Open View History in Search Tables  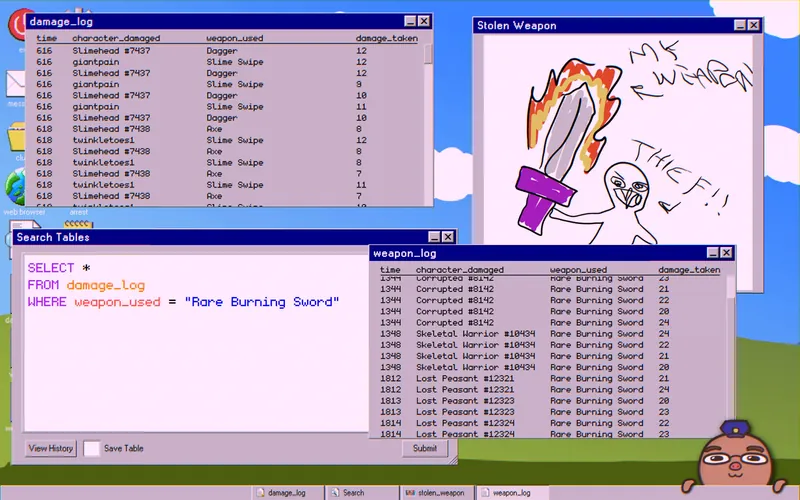click(51, 448)
